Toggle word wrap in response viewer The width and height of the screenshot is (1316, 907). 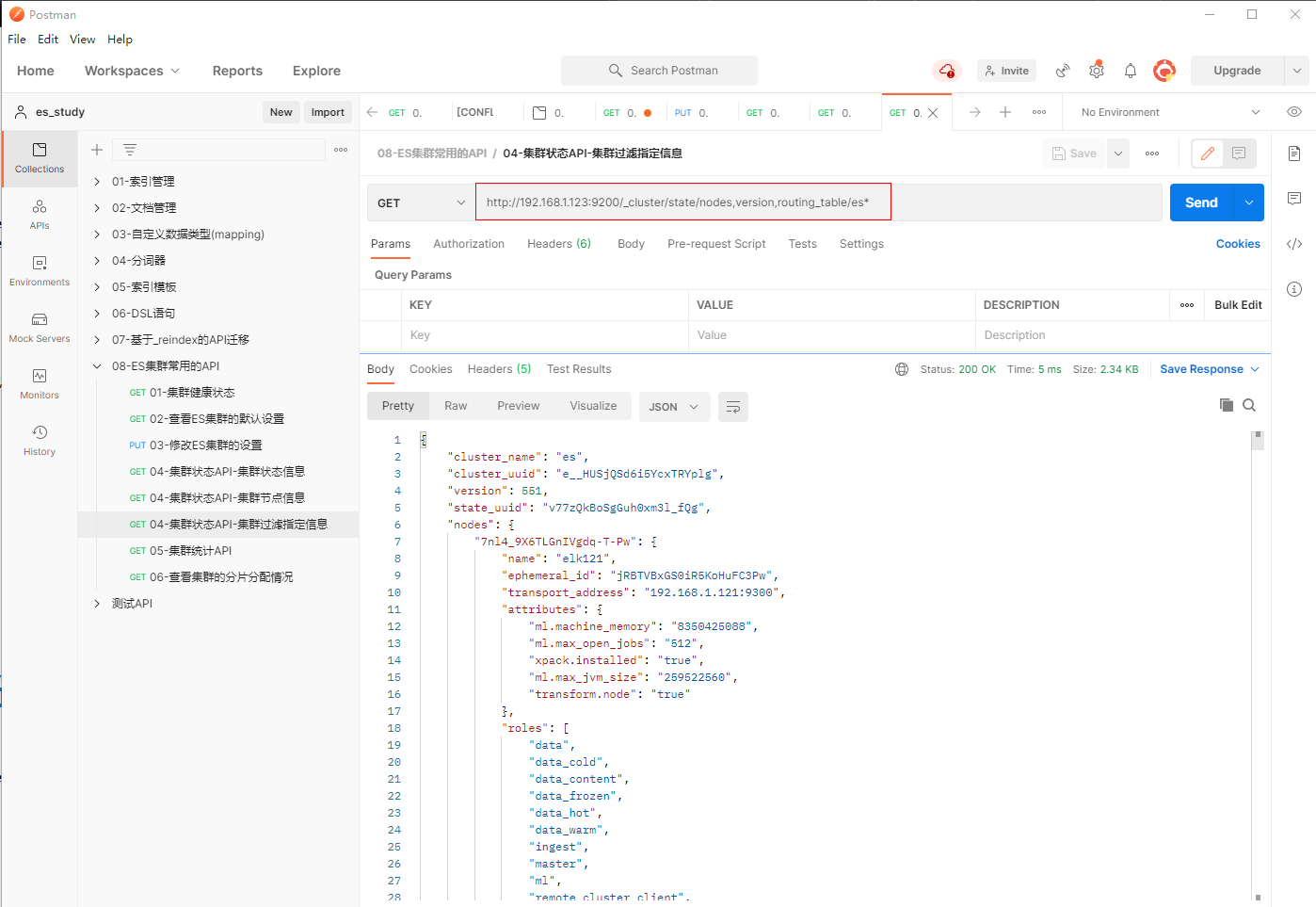tap(732, 407)
